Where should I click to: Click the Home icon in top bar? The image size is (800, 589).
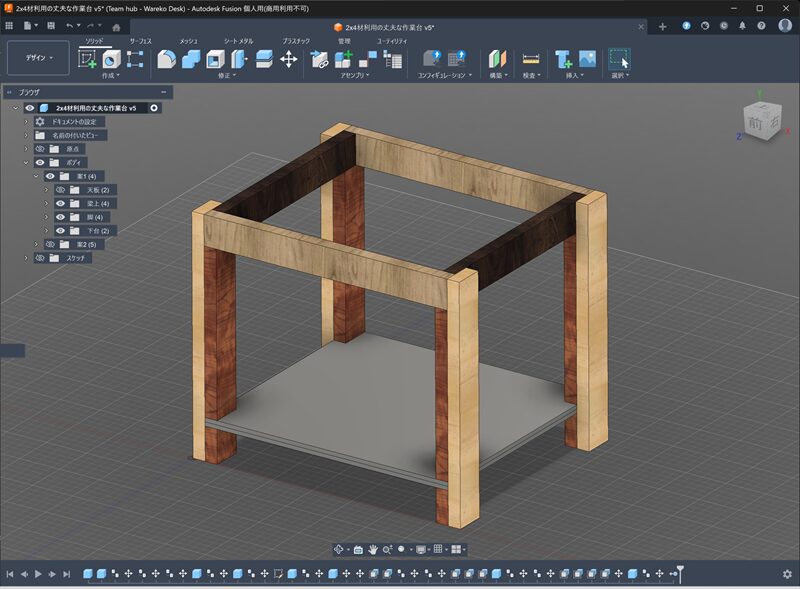point(117,26)
